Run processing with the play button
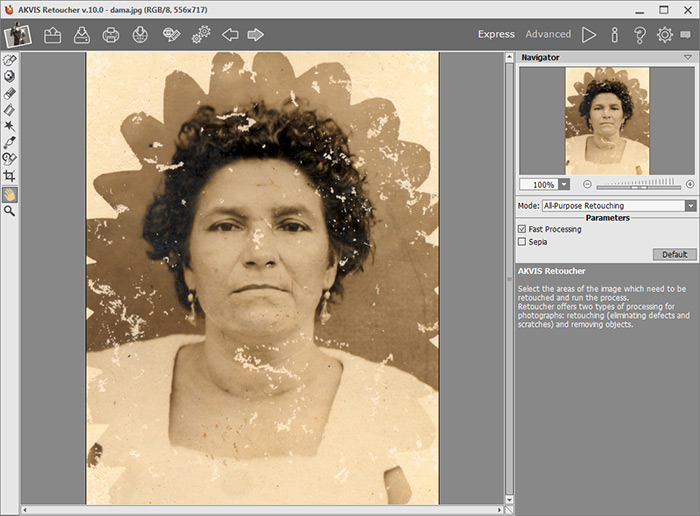 pos(589,35)
